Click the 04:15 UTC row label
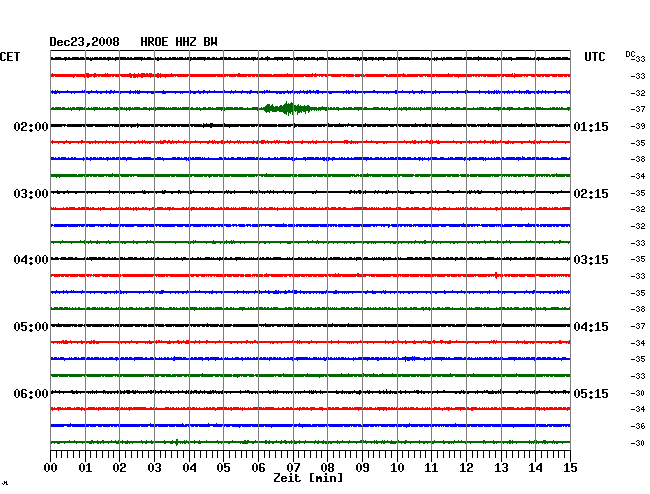Screen dimensions: 650x494 coord(591,327)
